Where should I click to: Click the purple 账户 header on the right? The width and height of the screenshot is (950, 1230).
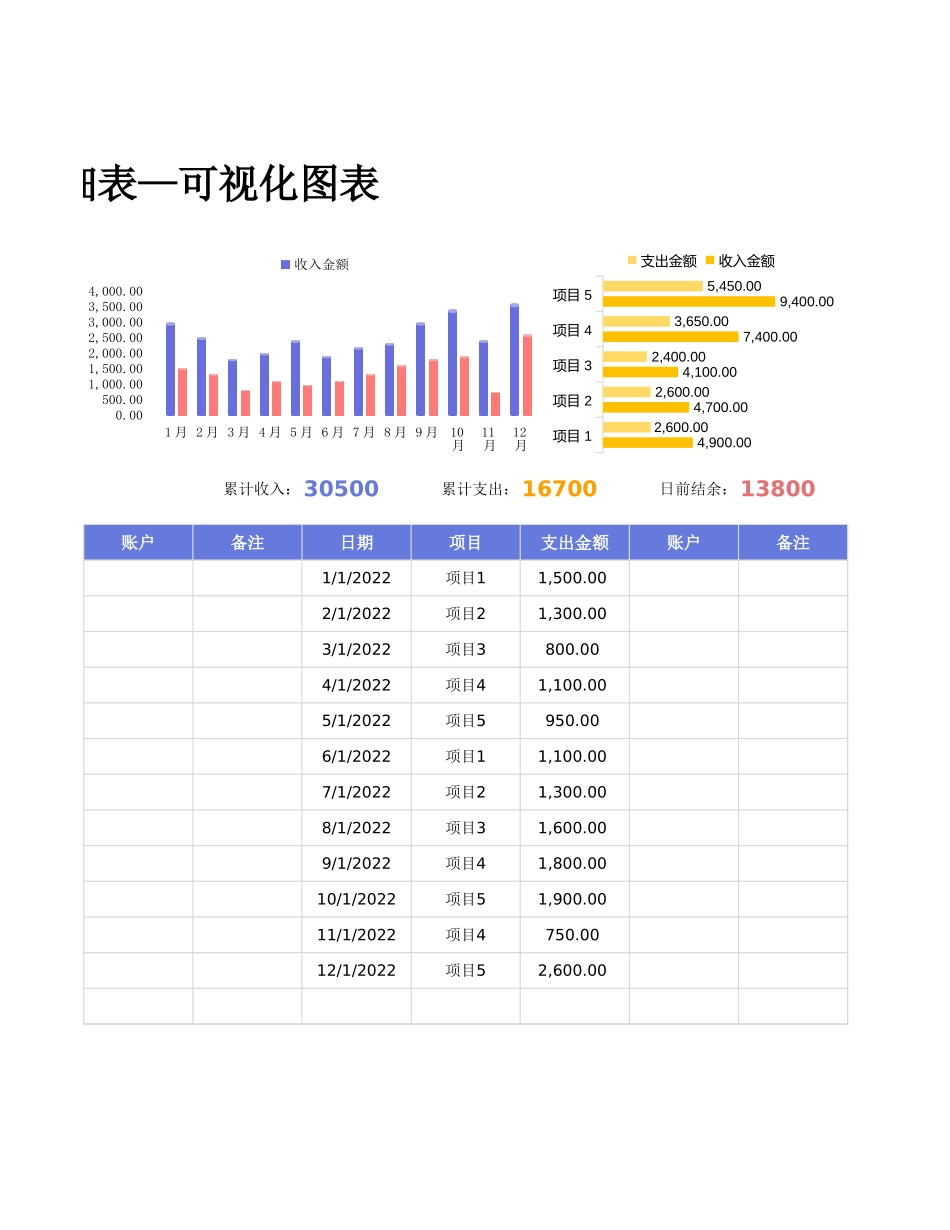pyautogui.click(x=682, y=542)
